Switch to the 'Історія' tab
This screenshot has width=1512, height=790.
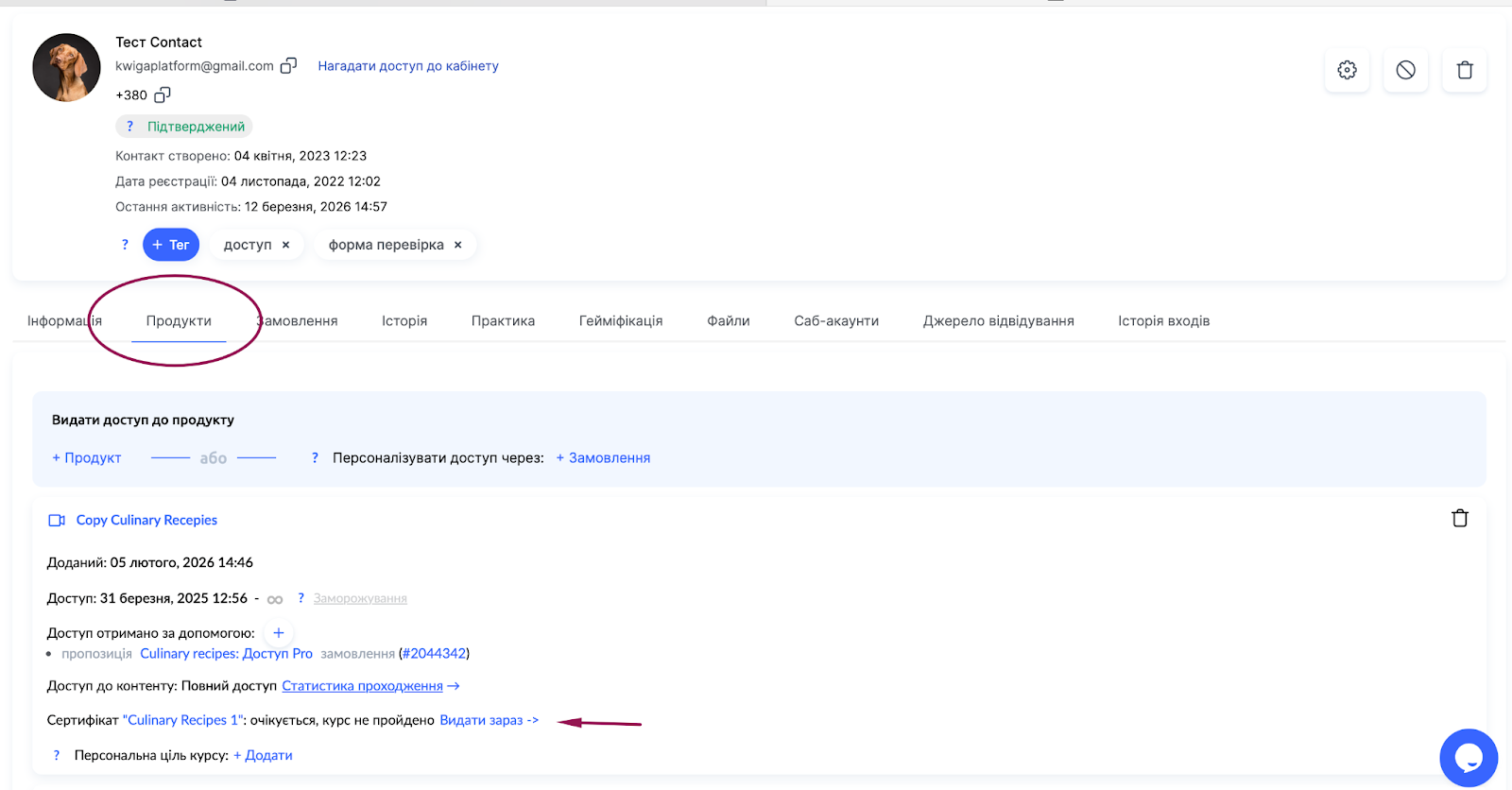click(404, 321)
